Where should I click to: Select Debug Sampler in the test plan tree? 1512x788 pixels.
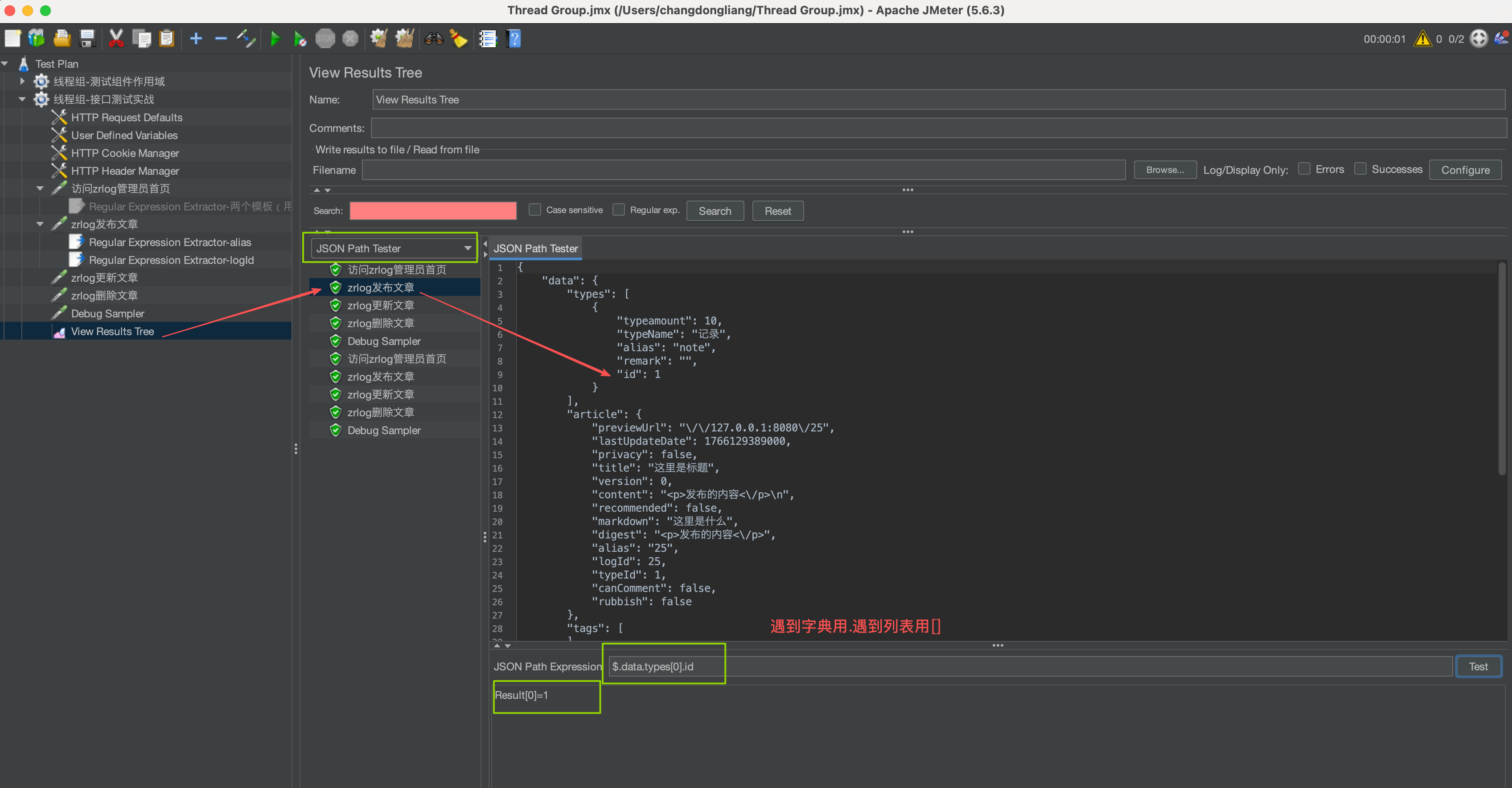pyautogui.click(x=107, y=313)
